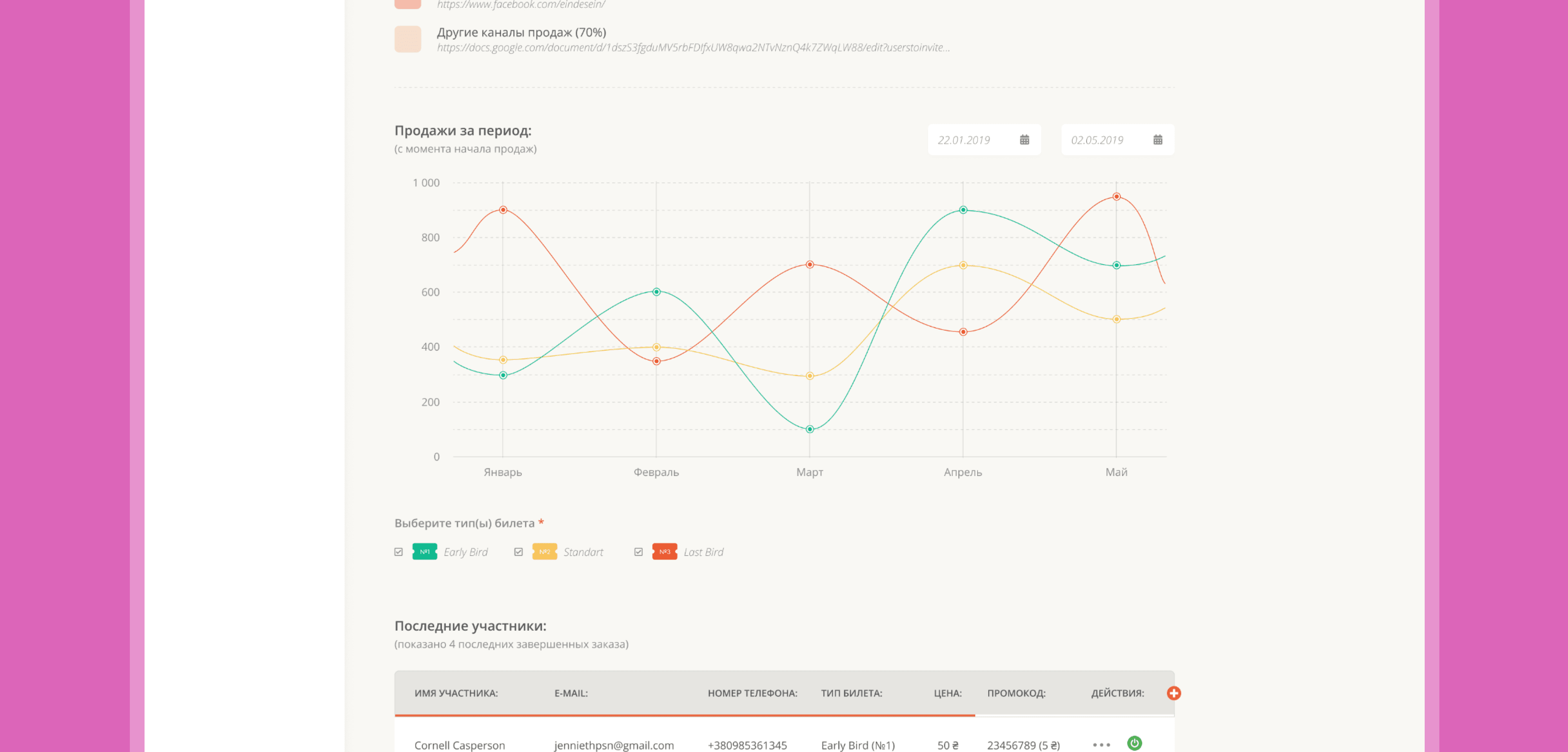1568x752 pixels.
Task: Click the green №1 Early Bird ticket badge
Action: coord(424,552)
